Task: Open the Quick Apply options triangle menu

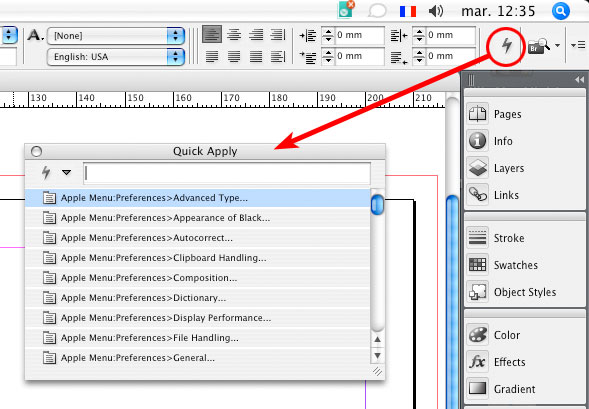Action: pyautogui.click(x=66, y=172)
